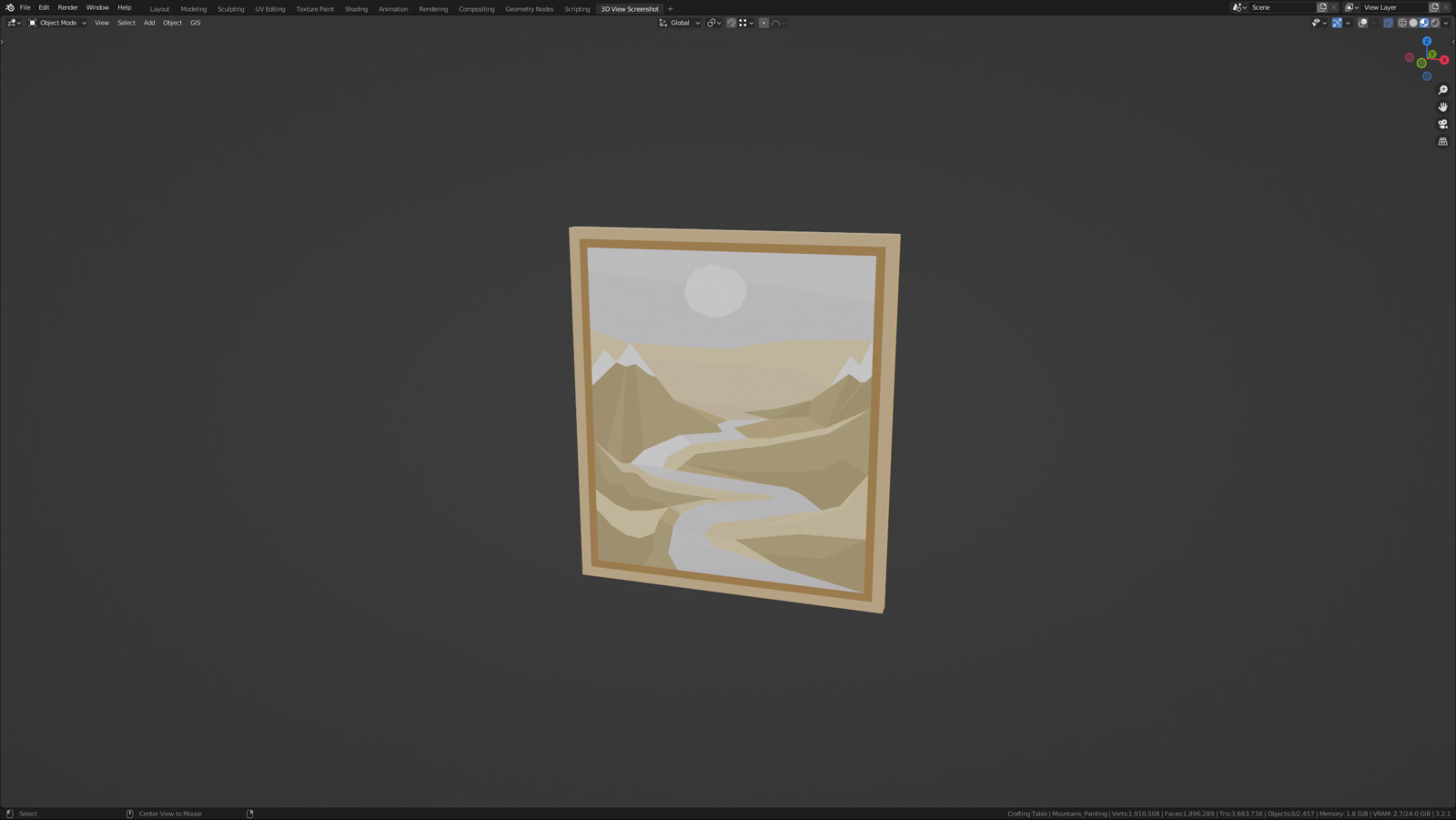The height and width of the screenshot is (820, 1456).
Task: Click the proportional editing falloff curve icon
Action: [775, 23]
